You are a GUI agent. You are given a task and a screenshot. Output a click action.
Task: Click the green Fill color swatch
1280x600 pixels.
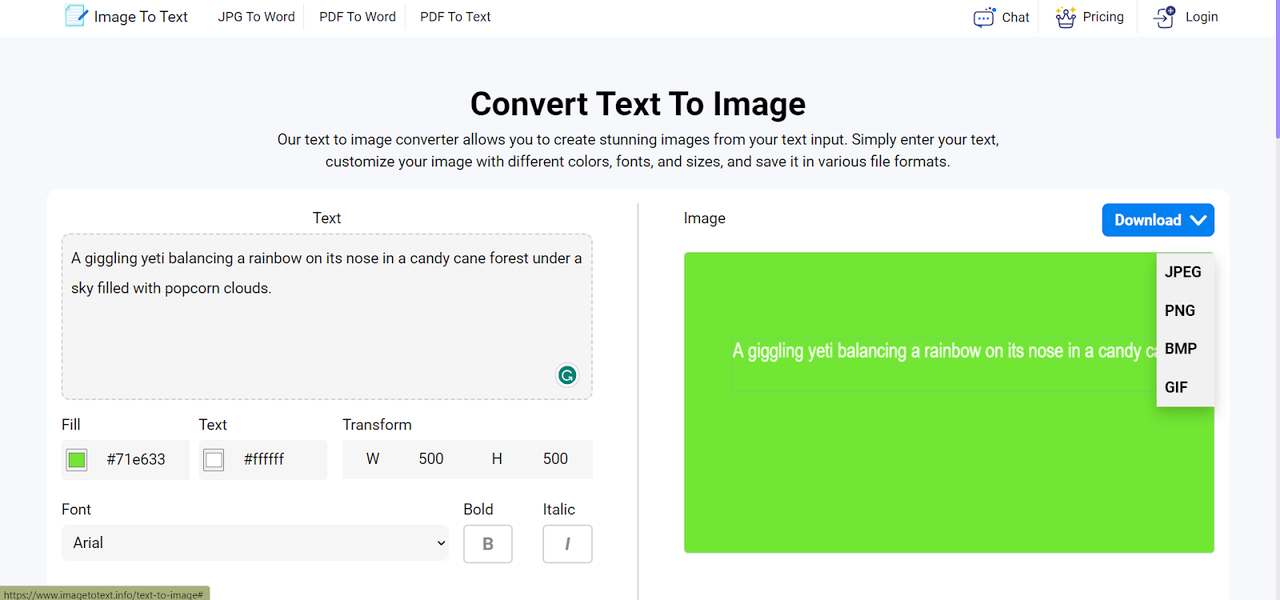(77, 460)
